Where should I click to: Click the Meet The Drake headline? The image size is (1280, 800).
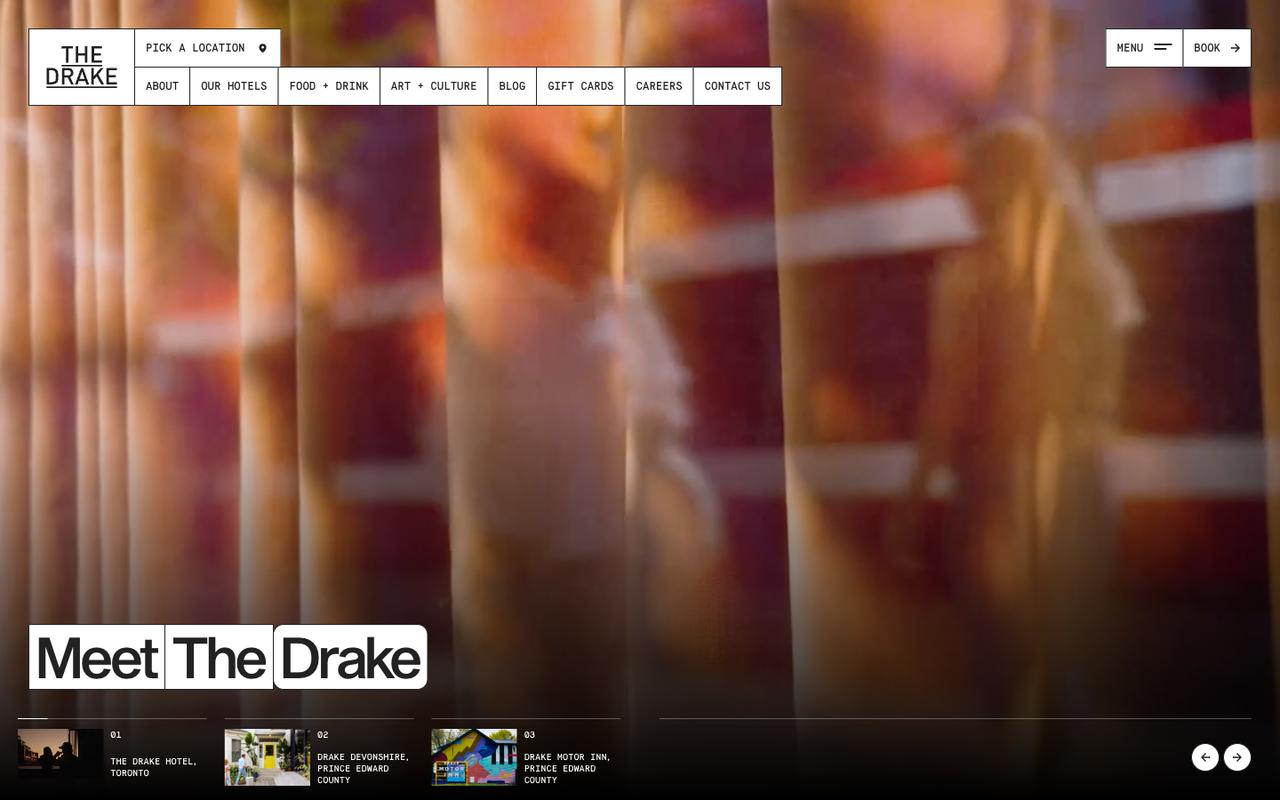228,657
